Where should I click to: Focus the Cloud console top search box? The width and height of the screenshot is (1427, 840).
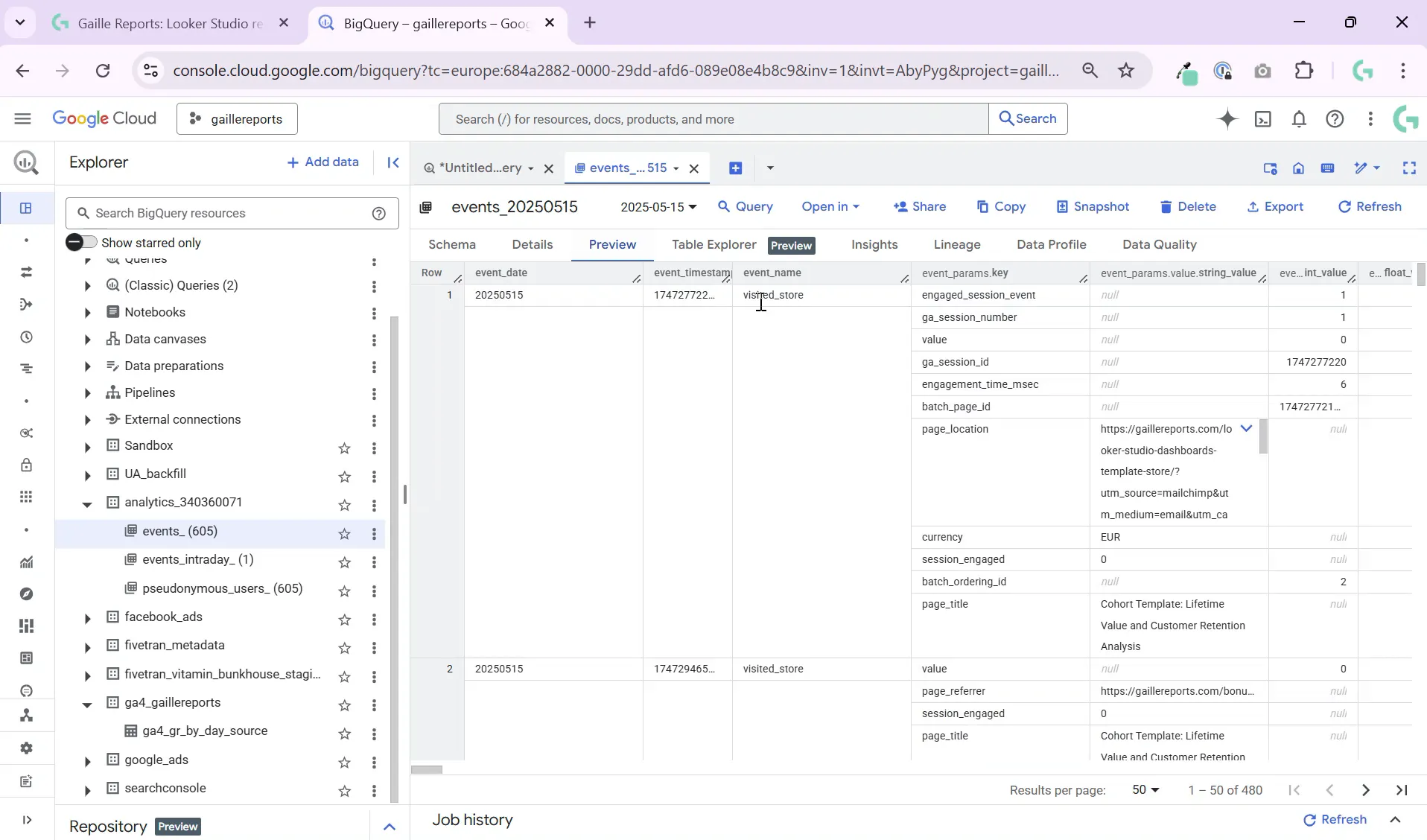[x=713, y=119]
